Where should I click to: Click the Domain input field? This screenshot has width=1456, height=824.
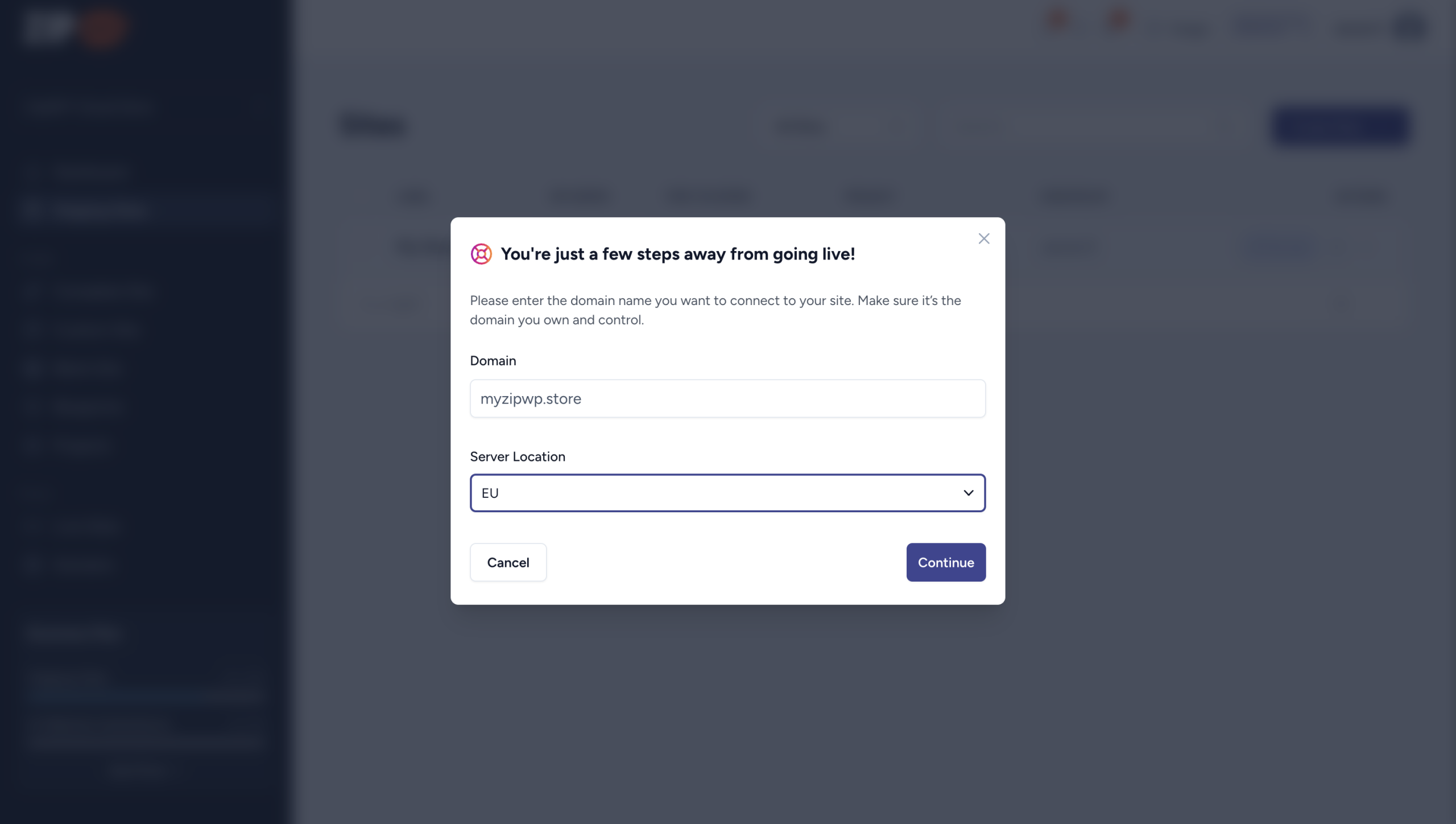727,399
